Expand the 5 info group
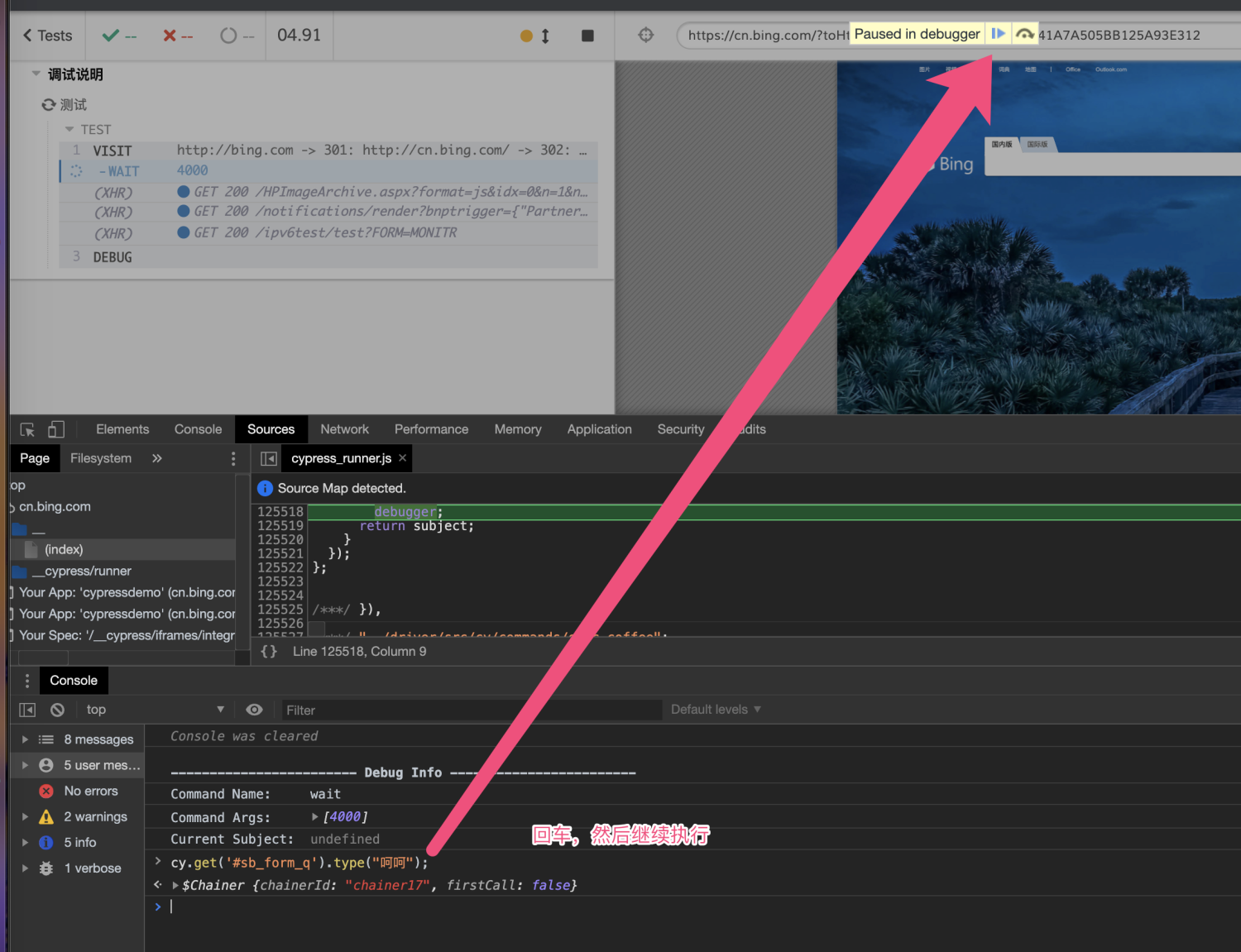 tap(25, 842)
